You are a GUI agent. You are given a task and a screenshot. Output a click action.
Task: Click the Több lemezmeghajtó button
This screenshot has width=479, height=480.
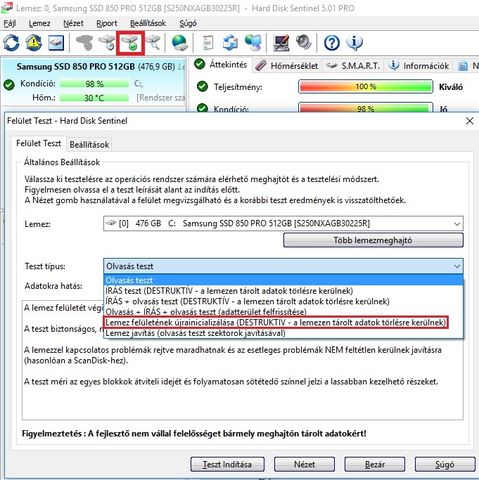tap(373, 240)
